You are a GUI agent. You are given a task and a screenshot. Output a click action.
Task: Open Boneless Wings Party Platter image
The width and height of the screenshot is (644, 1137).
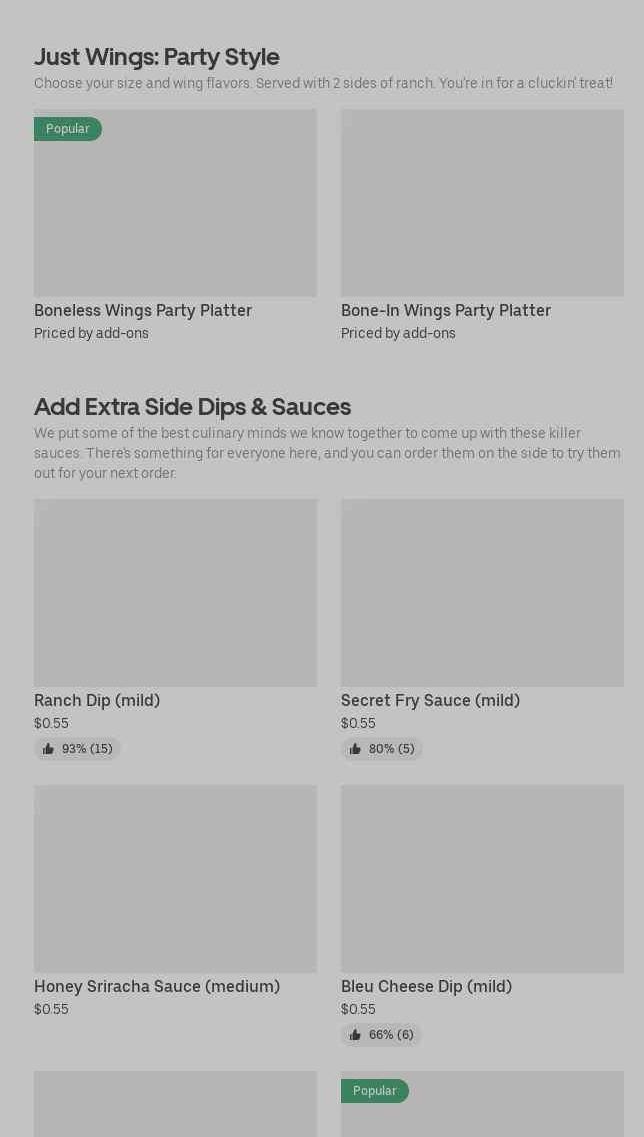click(x=176, y=203)
